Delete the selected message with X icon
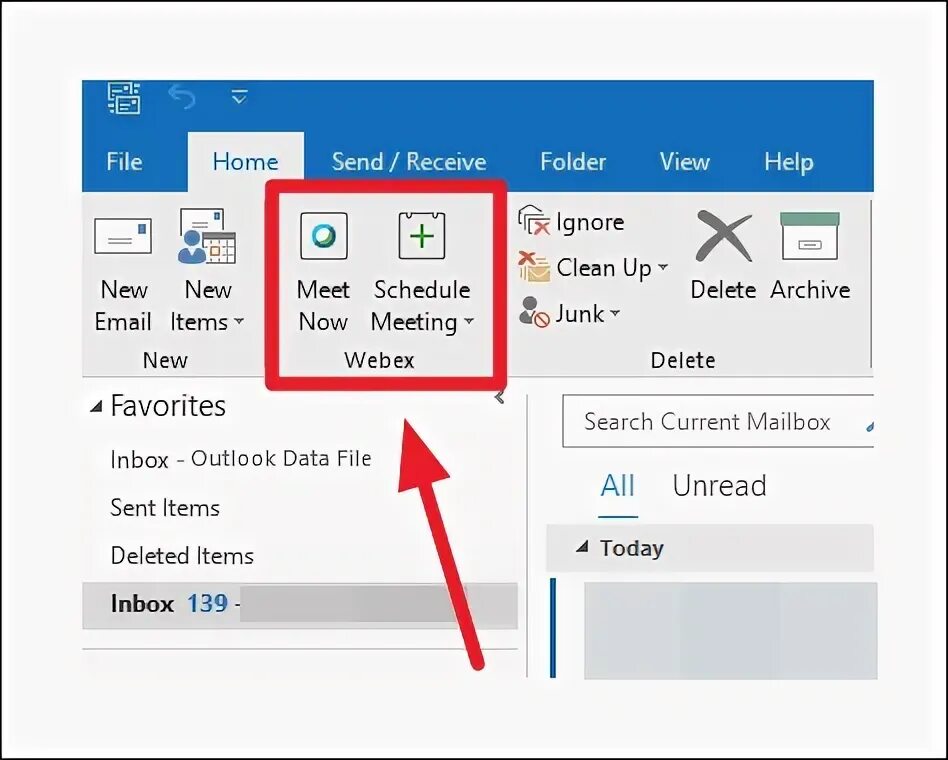Viewport: 948px width, 760px height. pos(723,236)
